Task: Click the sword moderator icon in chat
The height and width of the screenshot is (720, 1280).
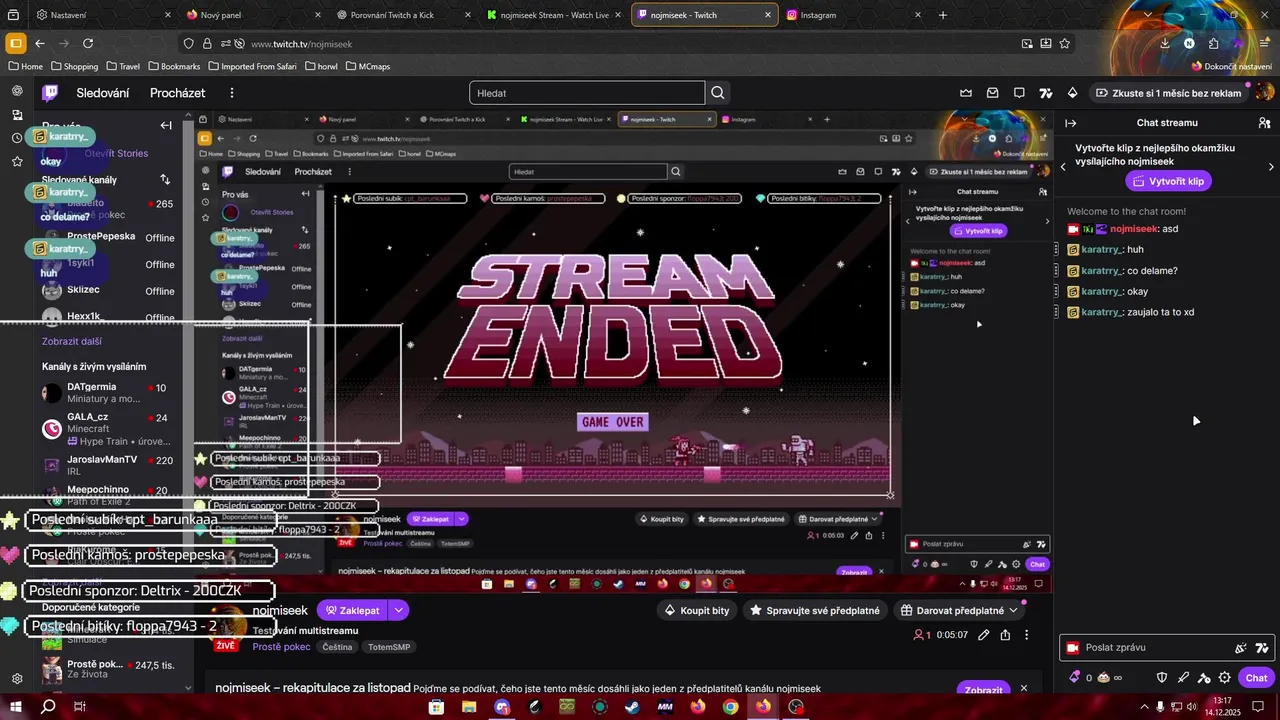Action: 1184,677
